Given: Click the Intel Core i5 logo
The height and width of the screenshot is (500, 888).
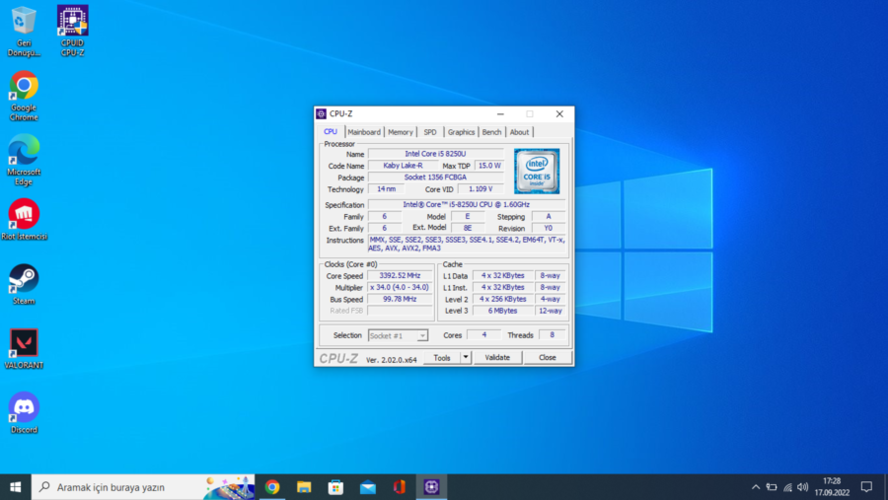Looking at the screenshot, I should [x=537, y=171].
